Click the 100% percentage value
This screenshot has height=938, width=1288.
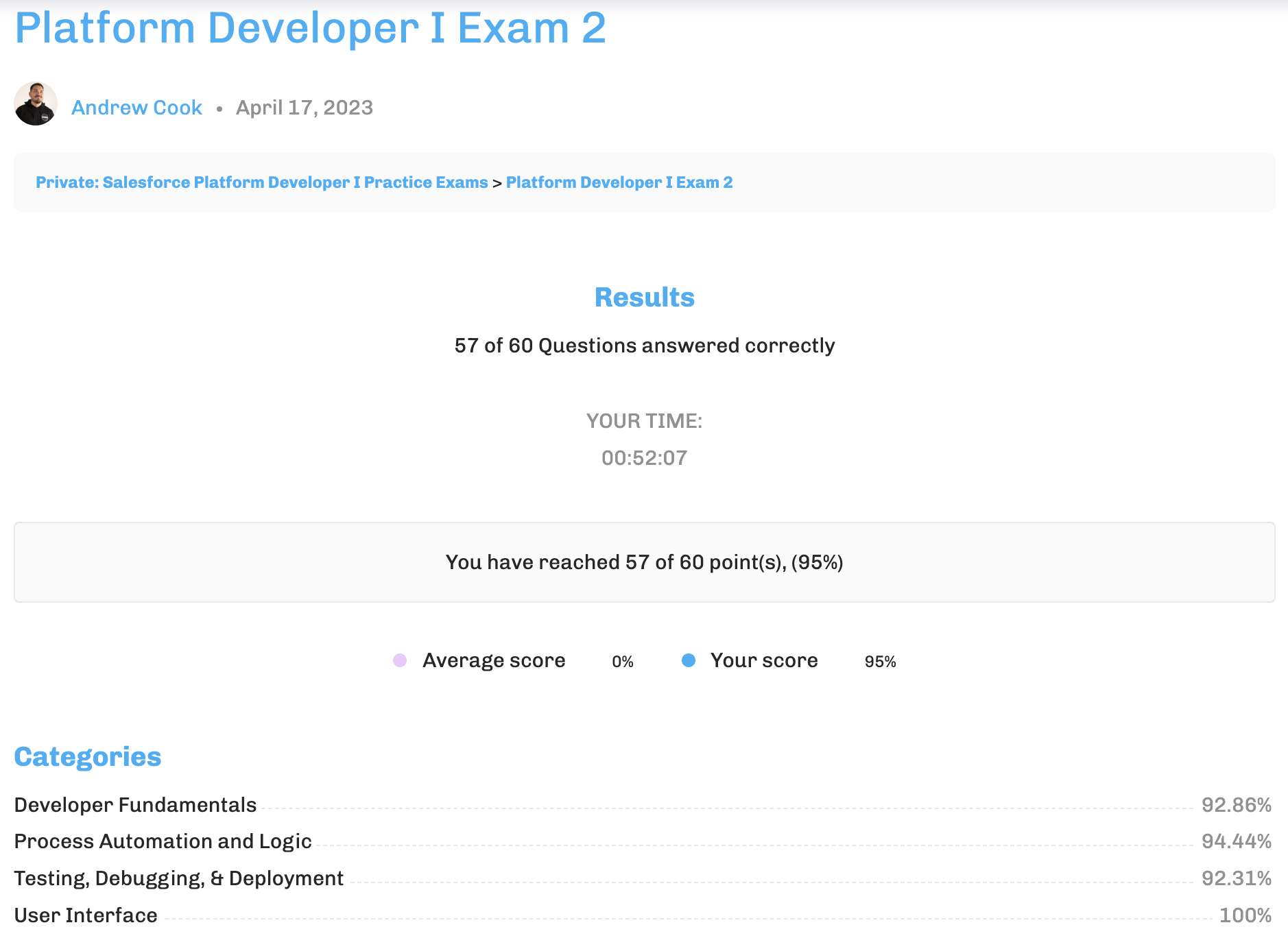point(1245,915)
